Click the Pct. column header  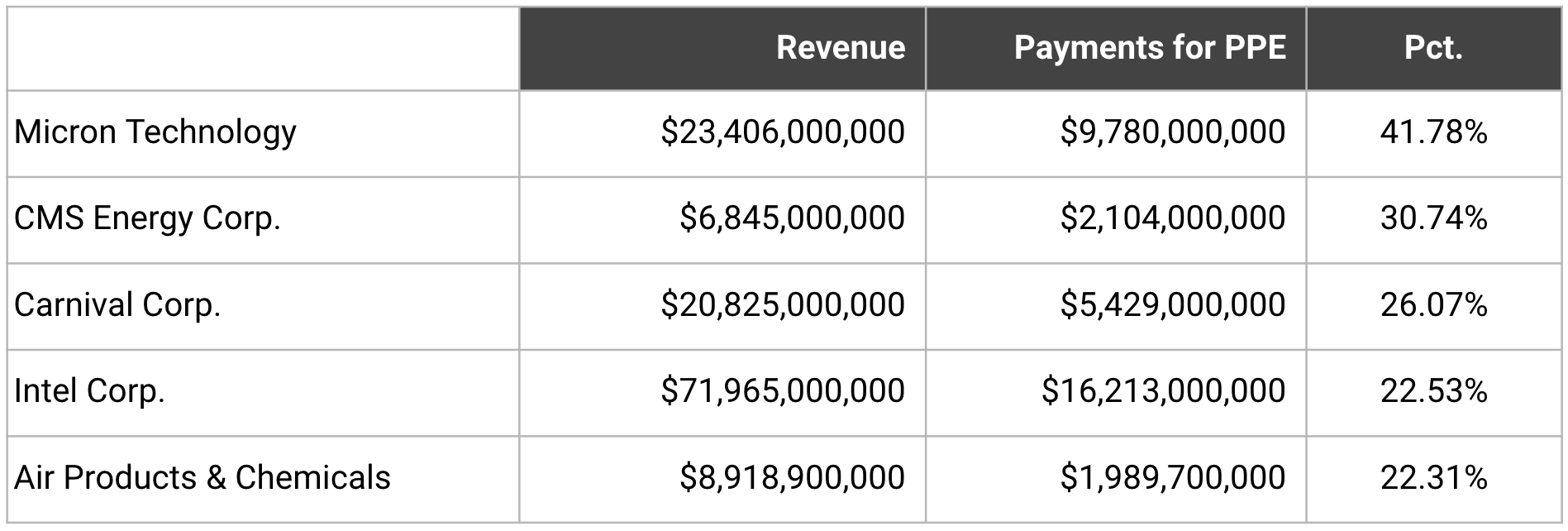pos(1432,48)
